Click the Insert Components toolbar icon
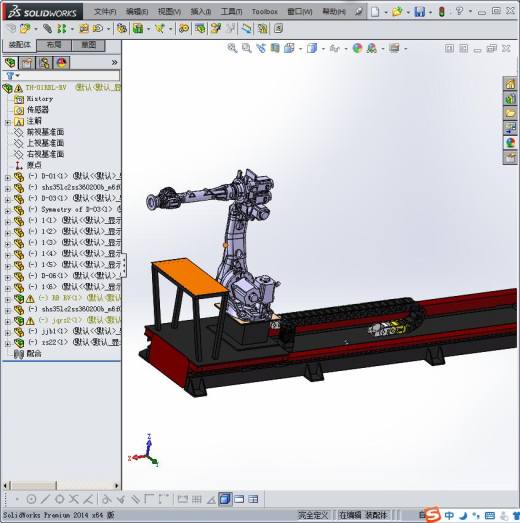Screen dimensions: 520x523 point(25,29)
